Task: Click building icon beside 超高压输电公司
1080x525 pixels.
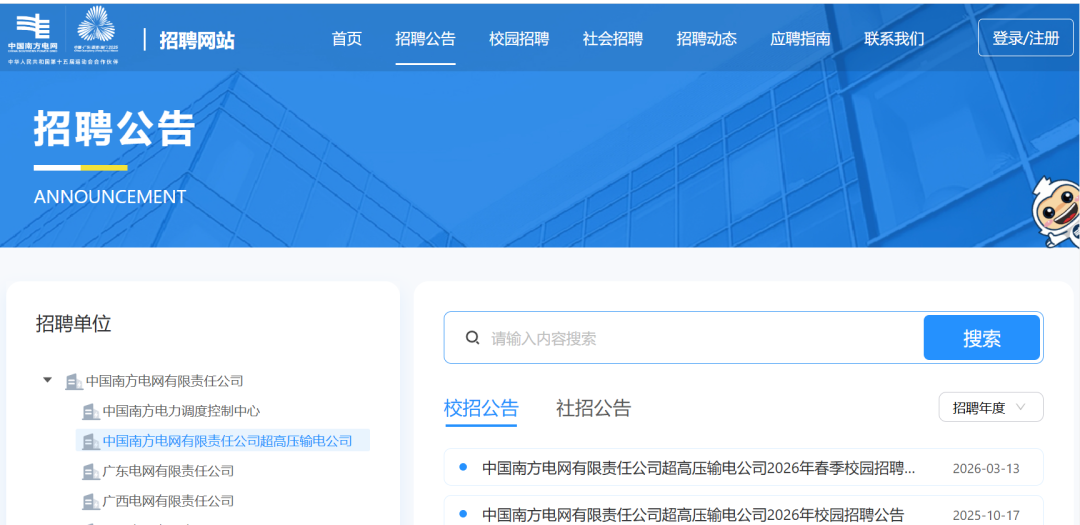Action: [90, 441]
